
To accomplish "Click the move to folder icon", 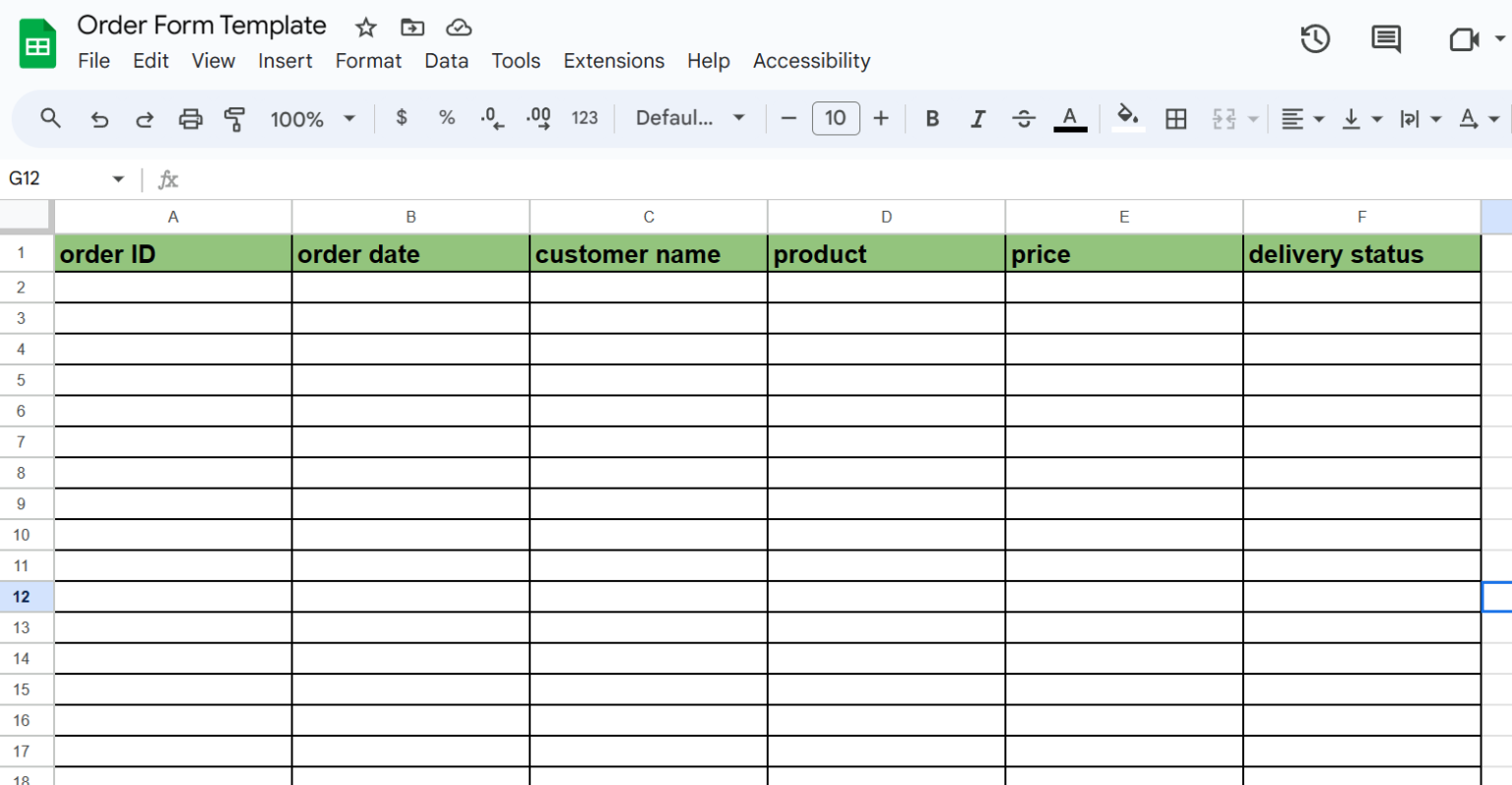I will (412, 28).
